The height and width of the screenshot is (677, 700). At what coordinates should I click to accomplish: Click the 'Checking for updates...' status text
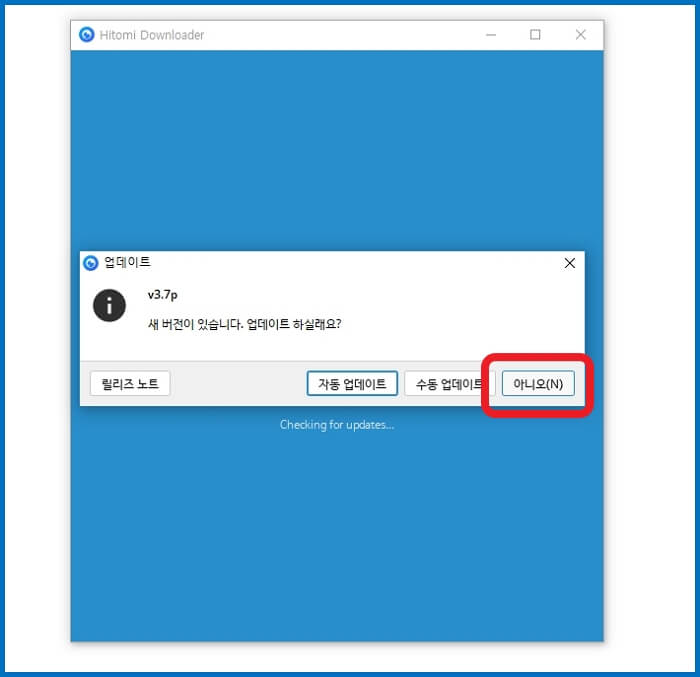pyautogui.click(x=337, y=425)
